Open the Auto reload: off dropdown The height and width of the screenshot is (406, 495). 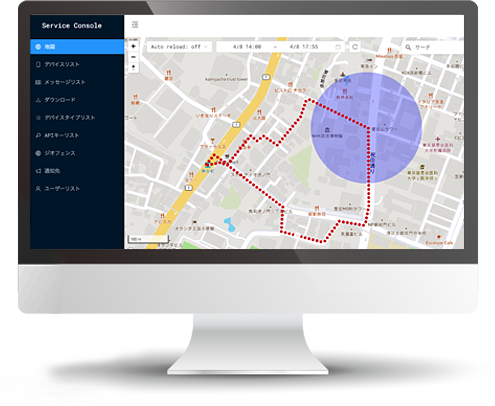179,47
